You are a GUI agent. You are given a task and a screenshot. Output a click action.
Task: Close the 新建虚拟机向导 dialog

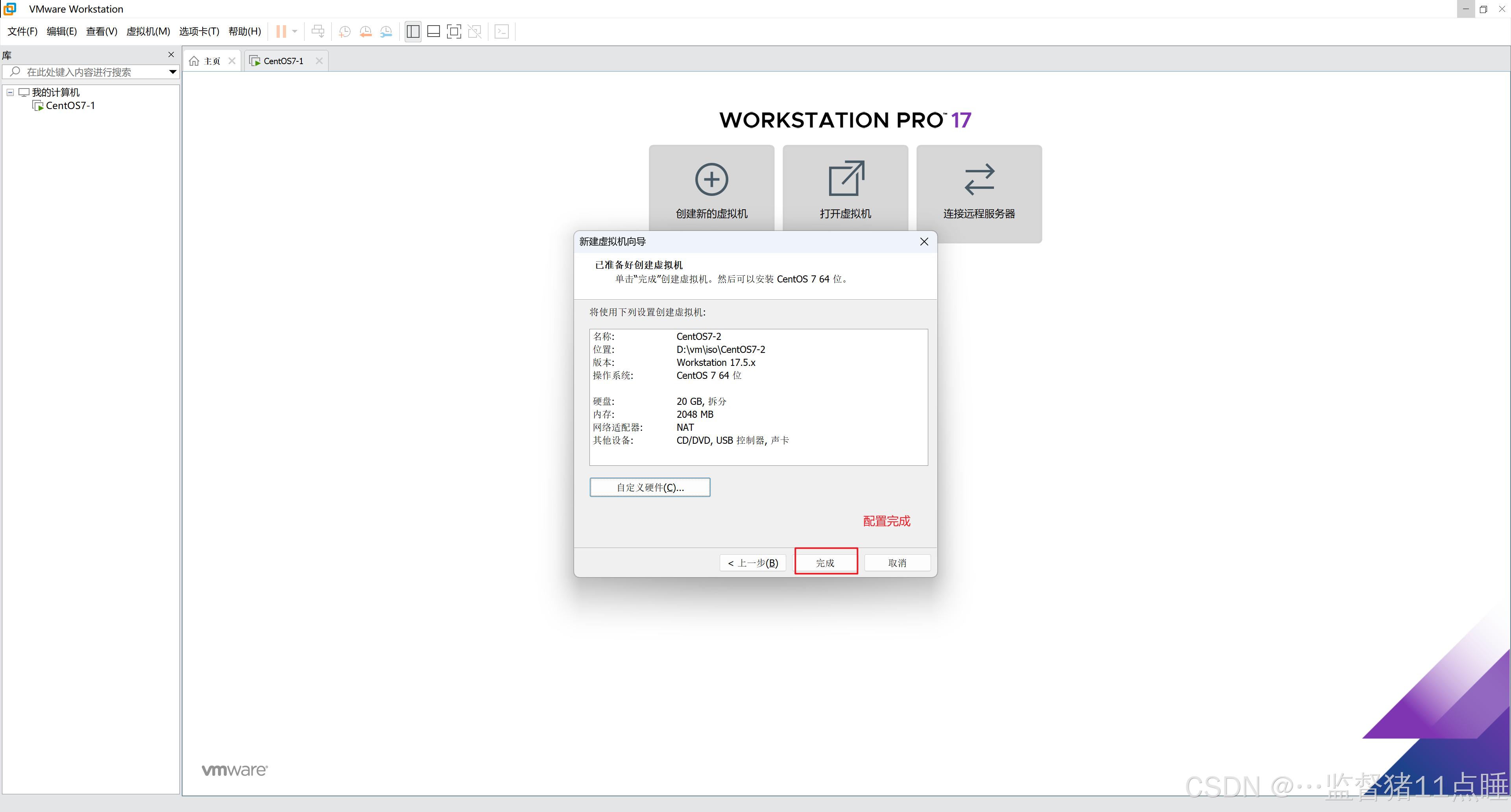(x=924, y=241)
